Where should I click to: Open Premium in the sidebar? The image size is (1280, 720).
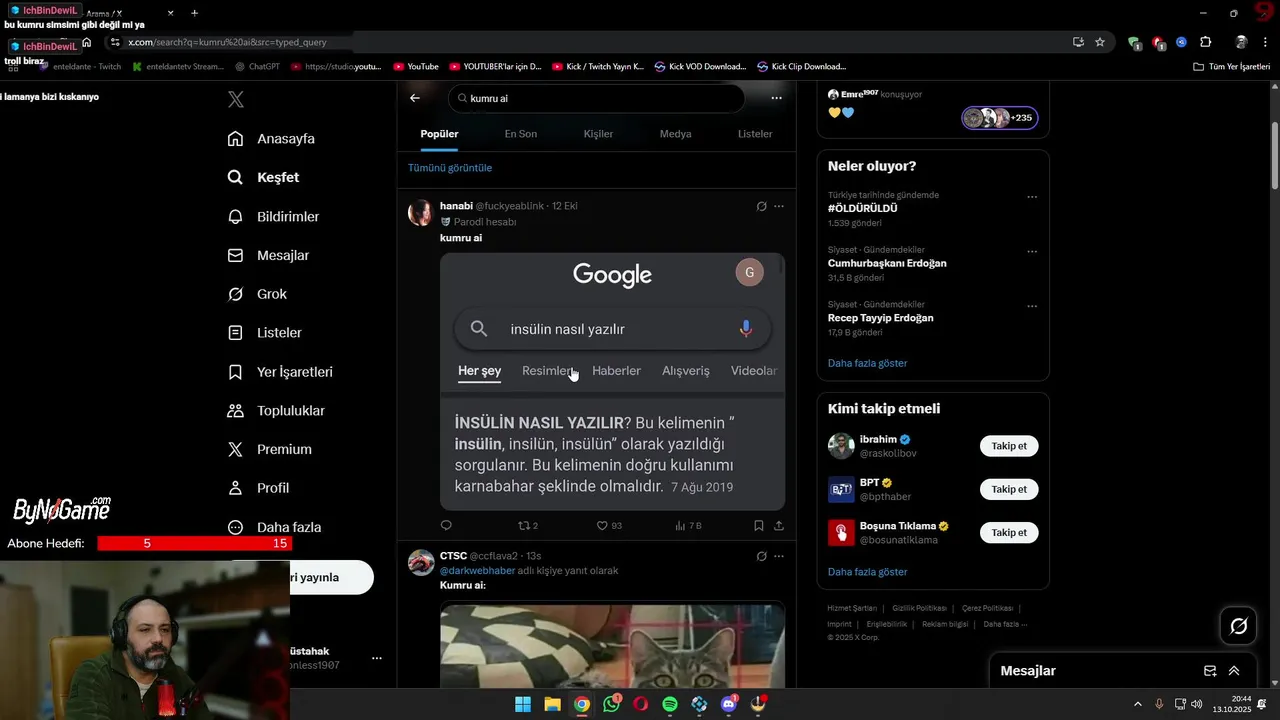(269, 450)
